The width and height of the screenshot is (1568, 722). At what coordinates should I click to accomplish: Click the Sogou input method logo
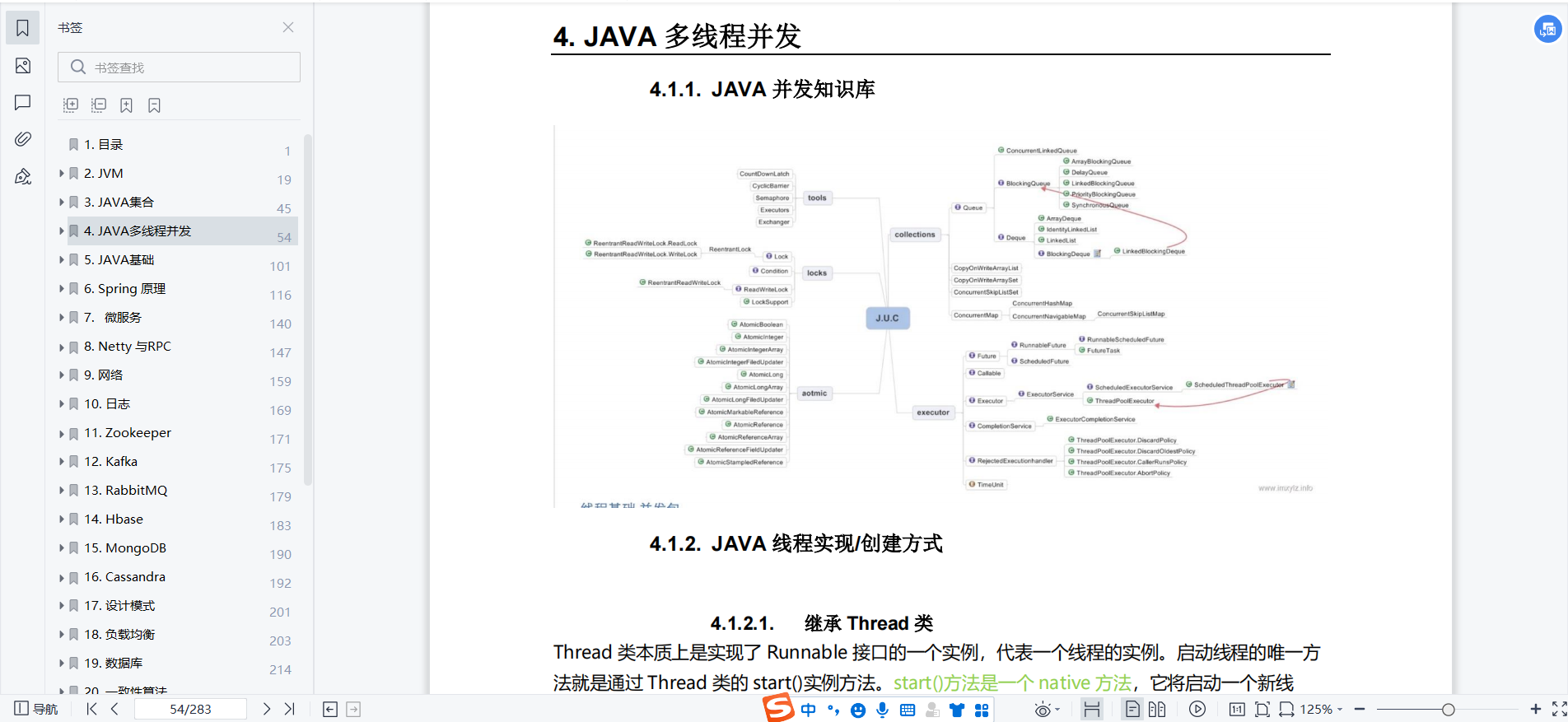pos(778,707)
